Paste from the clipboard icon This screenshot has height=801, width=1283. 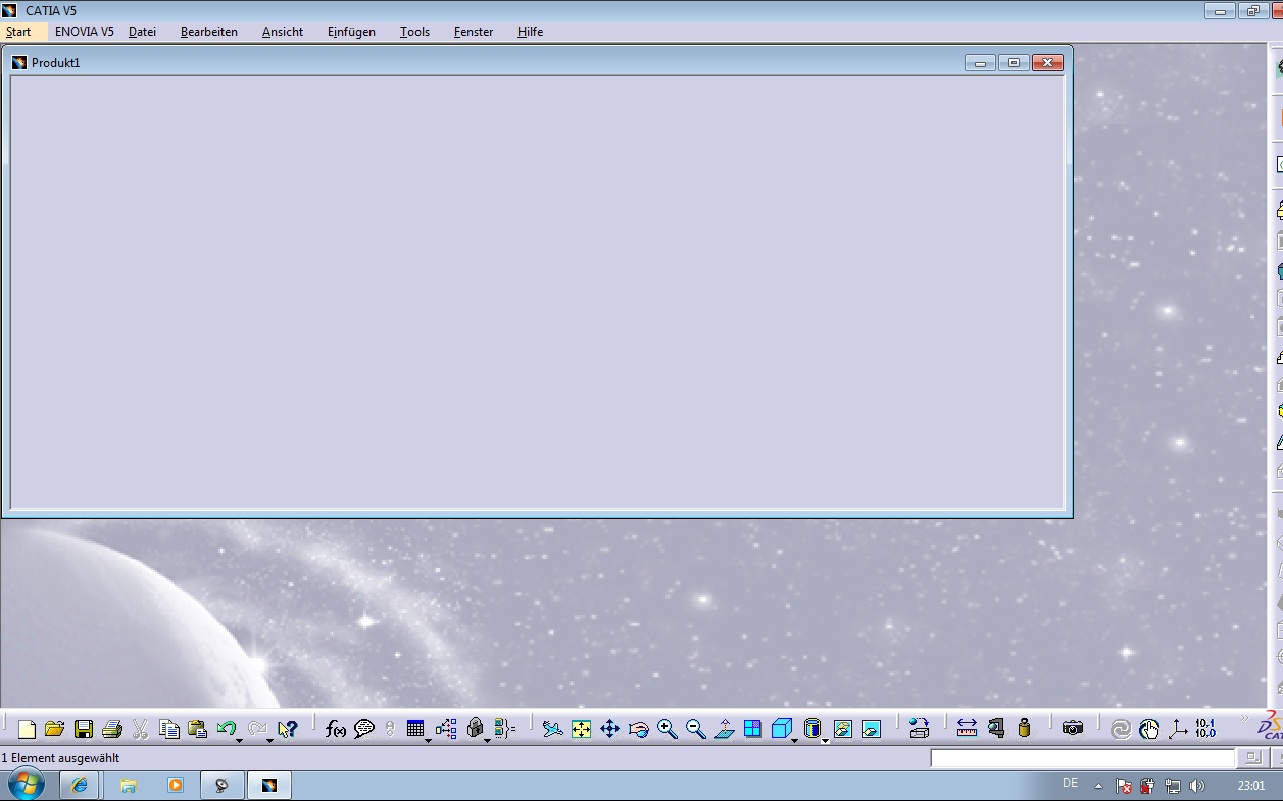click(197, 729)
